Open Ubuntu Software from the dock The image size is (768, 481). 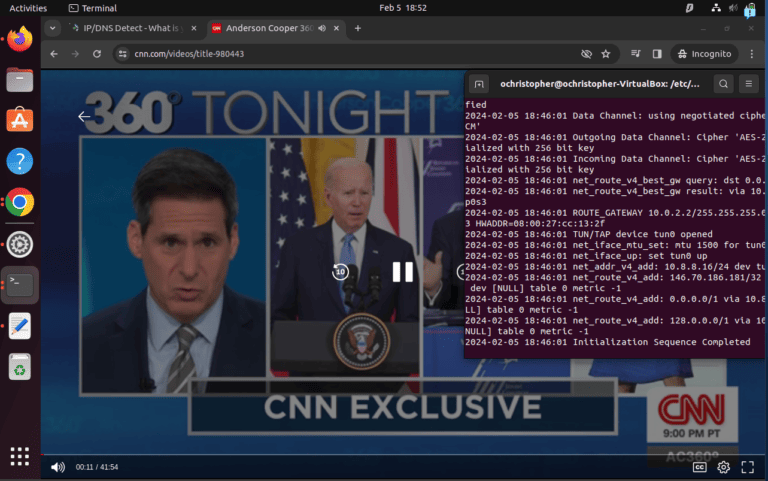20,120
